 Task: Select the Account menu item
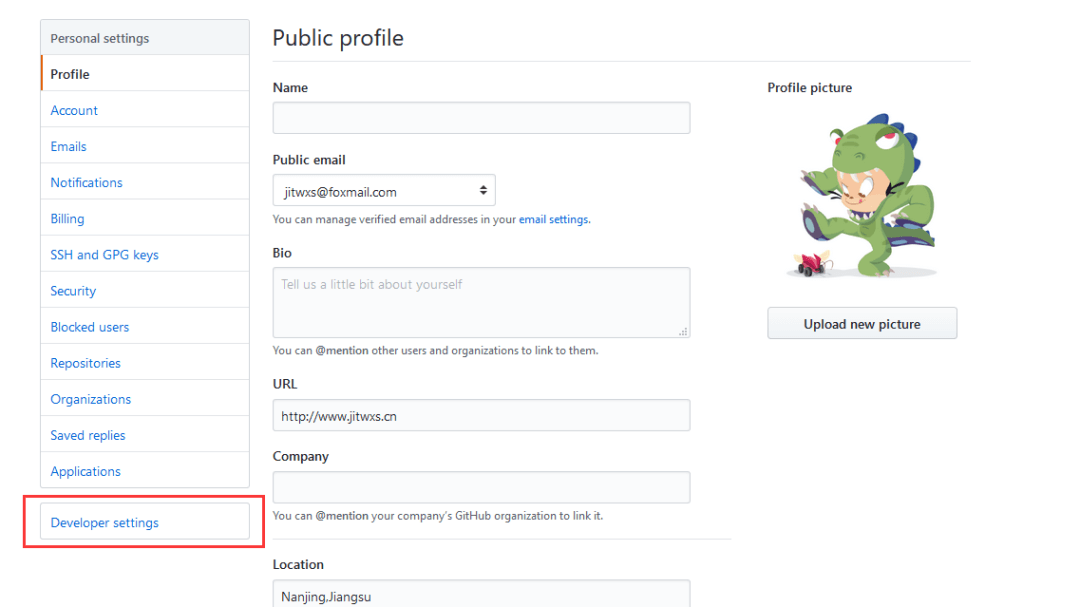[75, 110]
